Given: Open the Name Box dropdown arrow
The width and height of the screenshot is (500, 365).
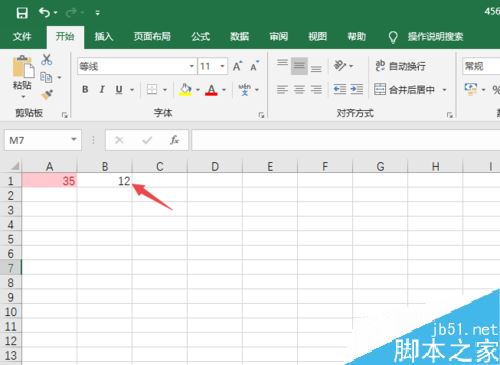Looking at the screenshot, I should tap(74, 140).
